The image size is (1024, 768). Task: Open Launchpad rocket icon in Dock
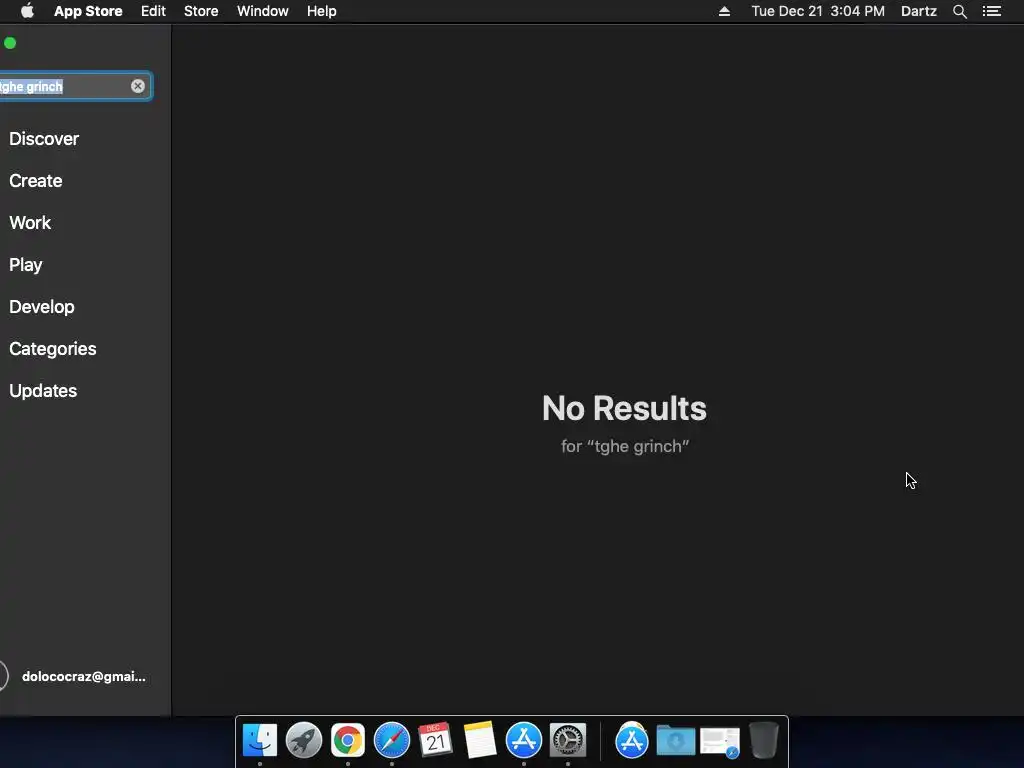click(x=304, y=741)
